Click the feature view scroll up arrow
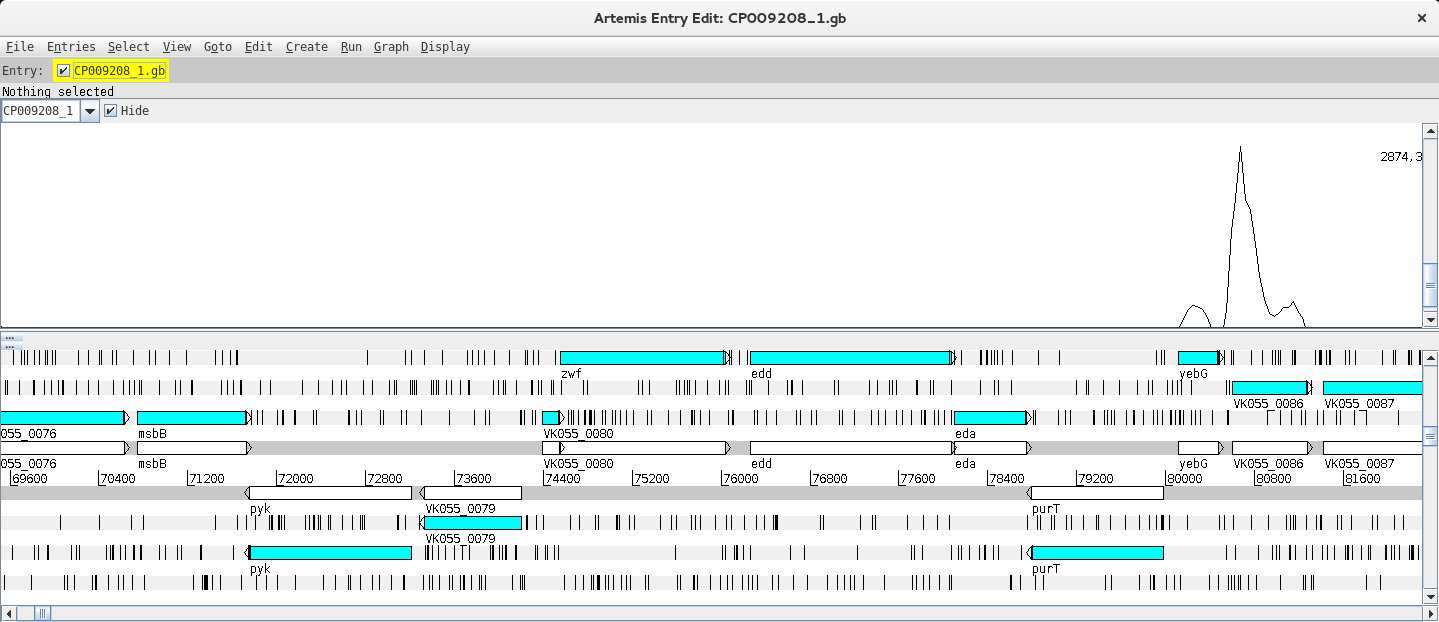1439x622 pixels. point(1430,357)
